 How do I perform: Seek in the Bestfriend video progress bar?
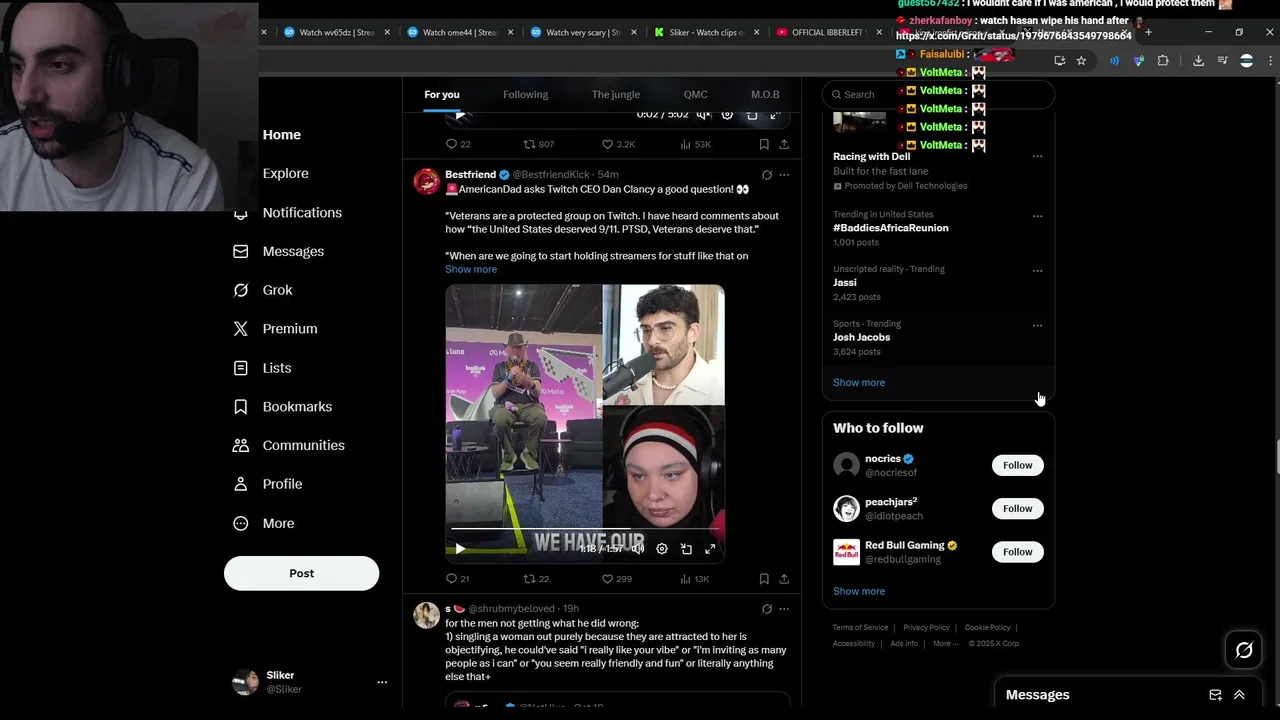pyautogui.click(x=586, y=529)
